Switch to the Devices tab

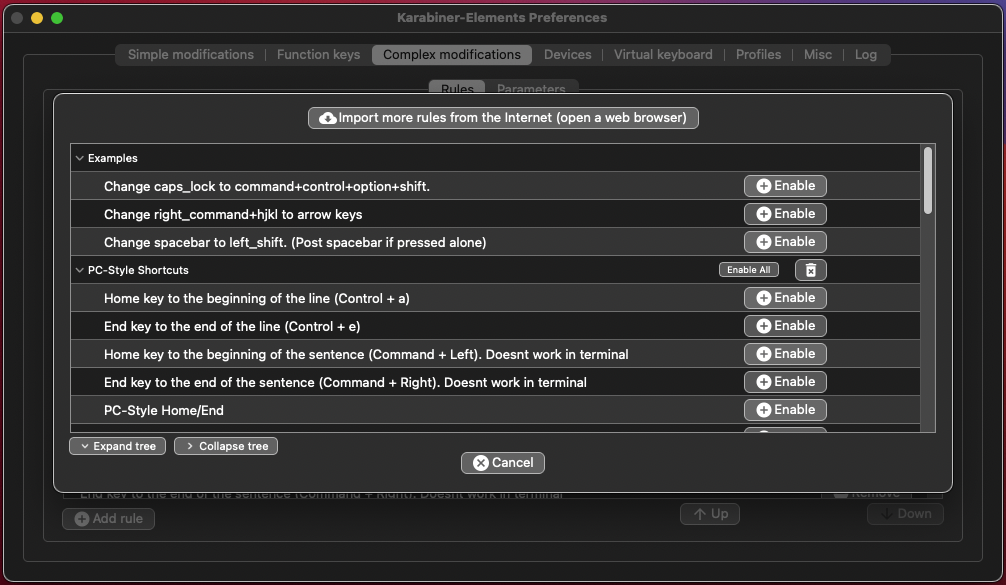(567, 55)
